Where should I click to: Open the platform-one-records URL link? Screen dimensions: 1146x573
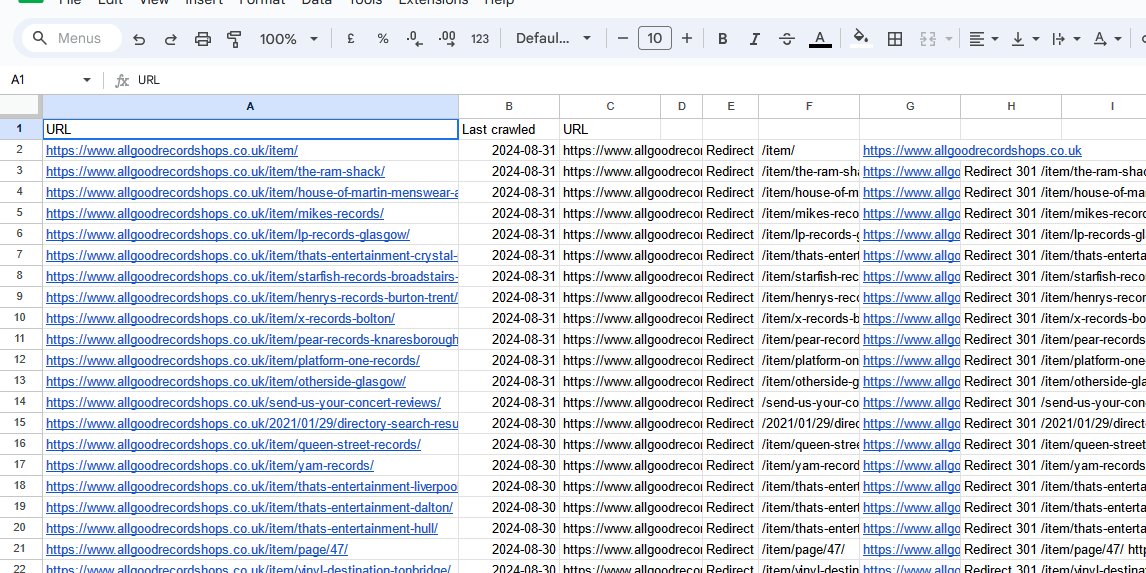coord(232,360)
